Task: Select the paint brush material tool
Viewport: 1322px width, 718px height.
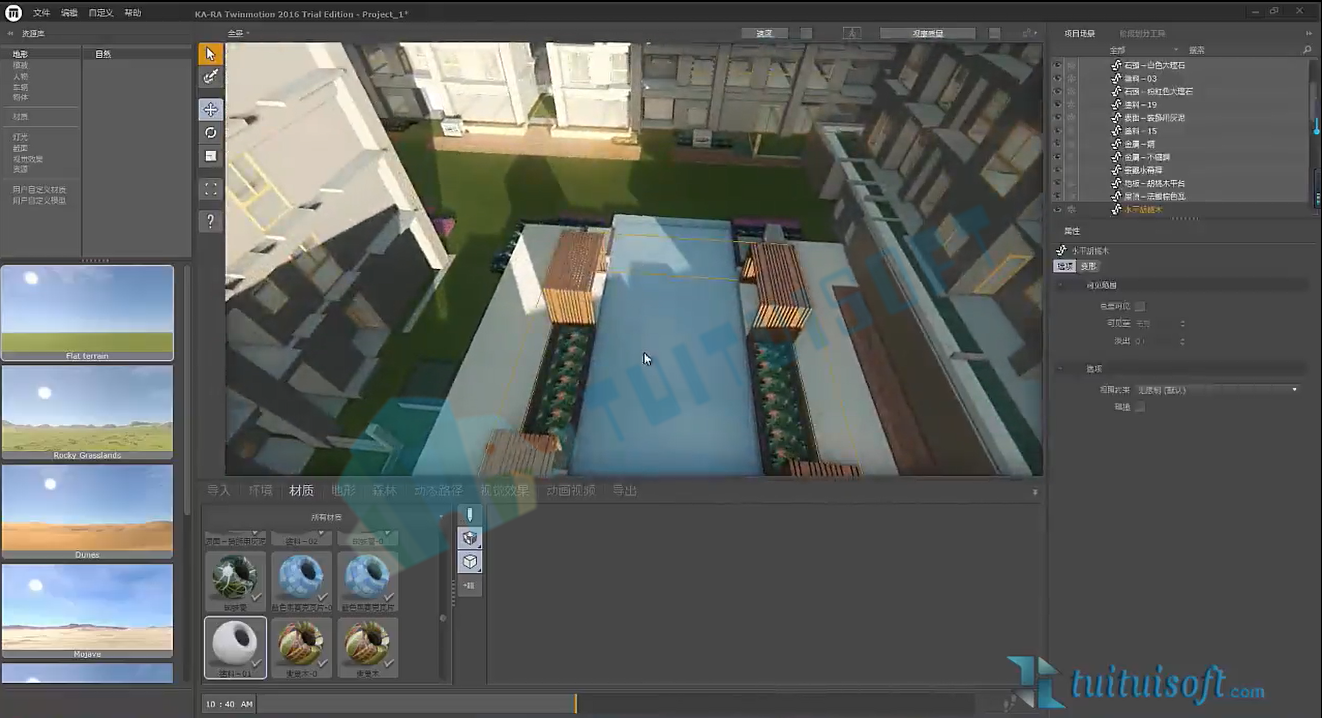Action: pyautogui.click(x=470, y=514)
